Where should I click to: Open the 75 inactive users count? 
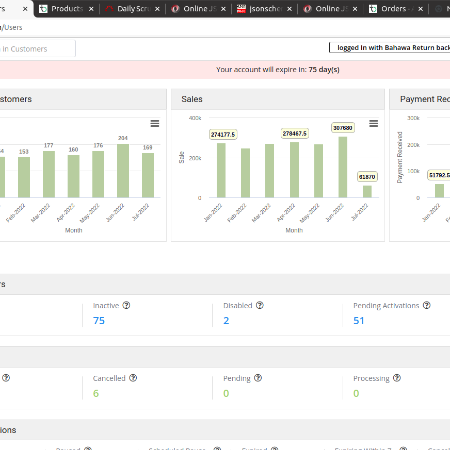(99, 321)
